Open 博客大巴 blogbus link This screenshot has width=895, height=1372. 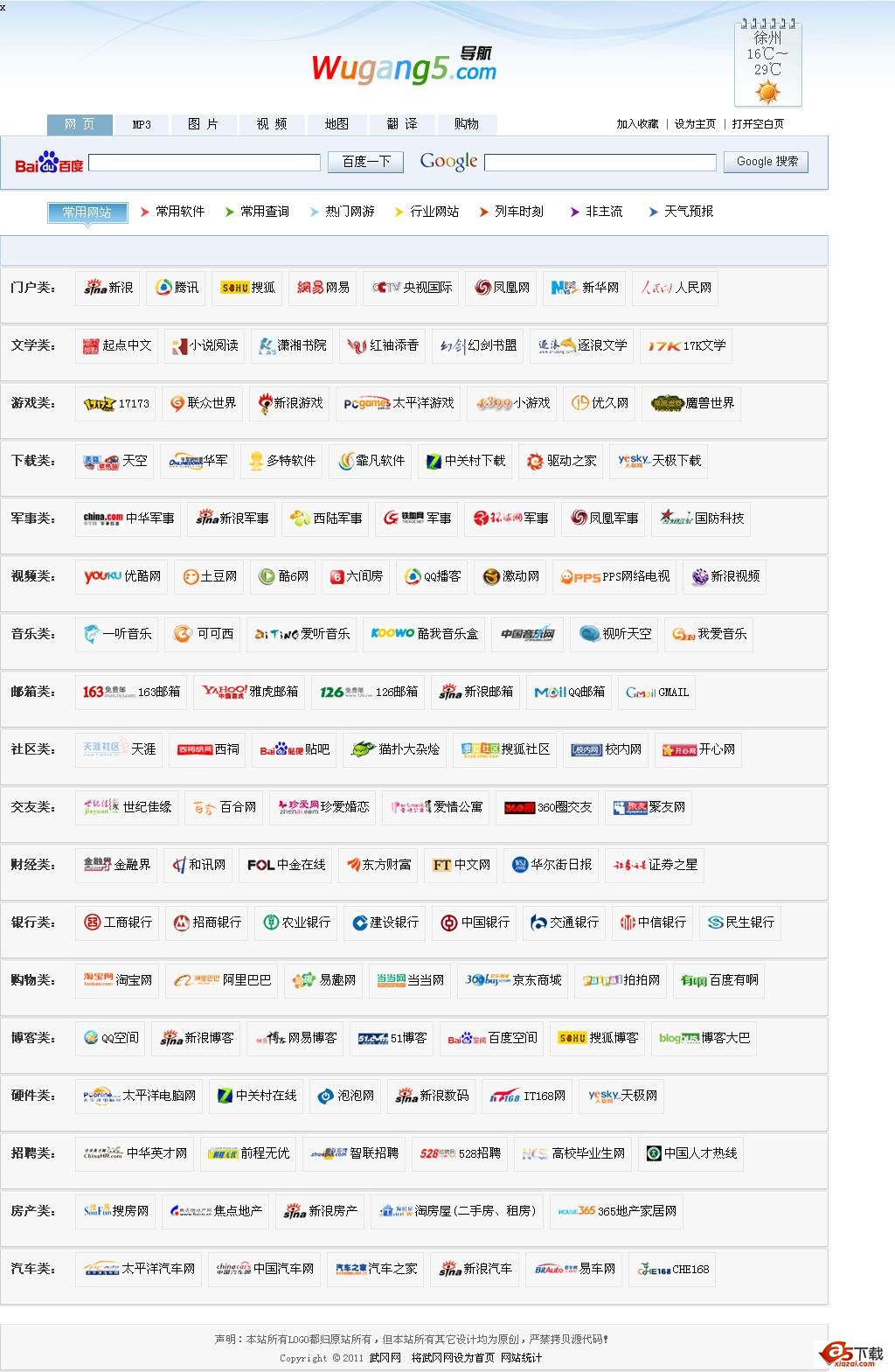click(x=704, y=1038)
